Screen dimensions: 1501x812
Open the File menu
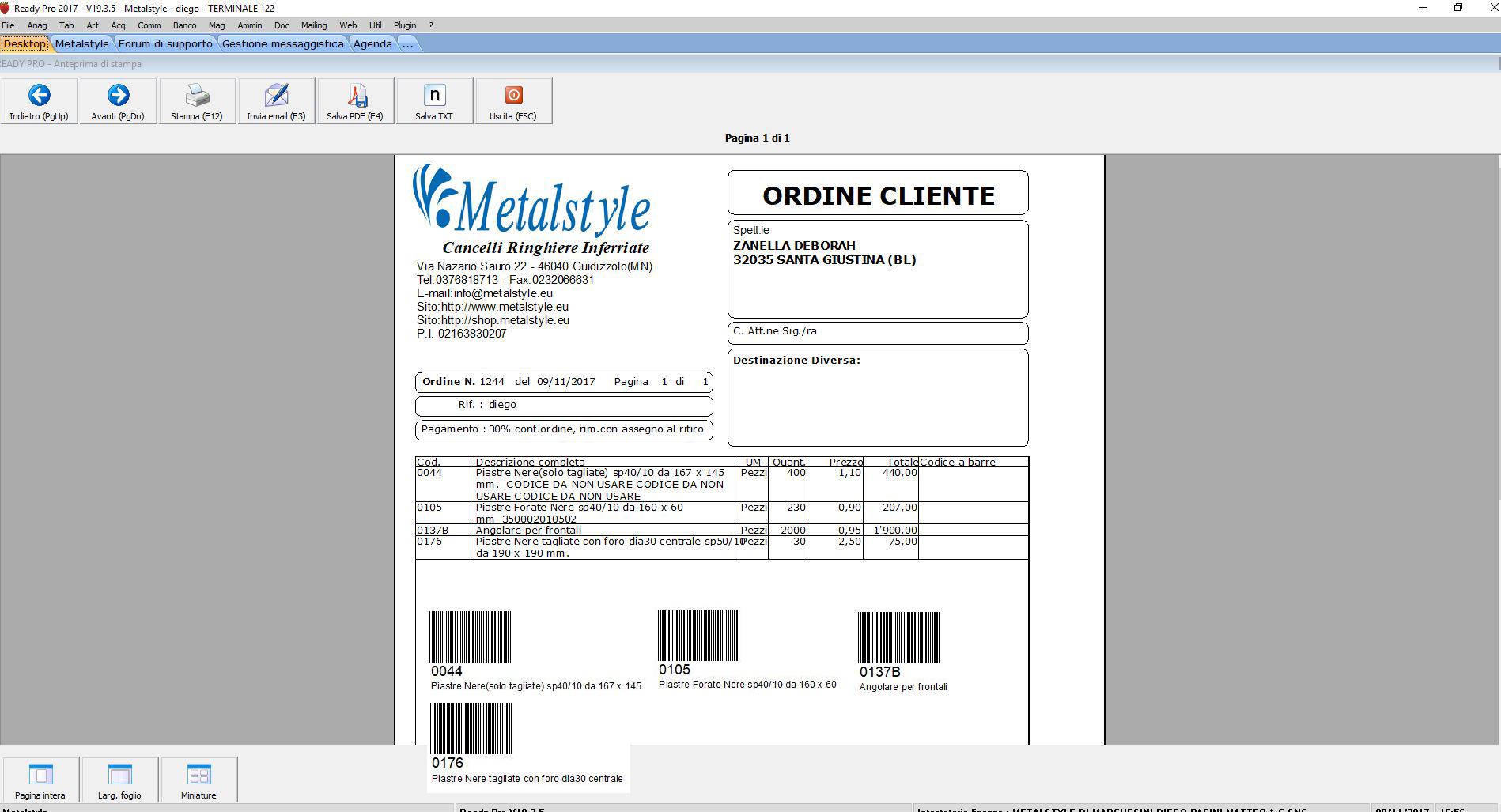(x=8, y=25)
